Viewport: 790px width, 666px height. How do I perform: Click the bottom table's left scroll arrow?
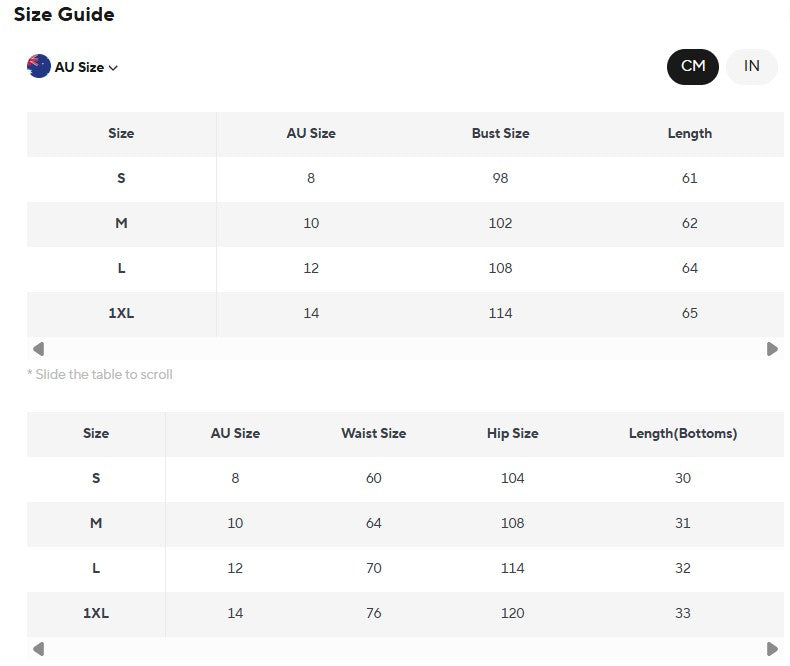[x=38, y=649]
